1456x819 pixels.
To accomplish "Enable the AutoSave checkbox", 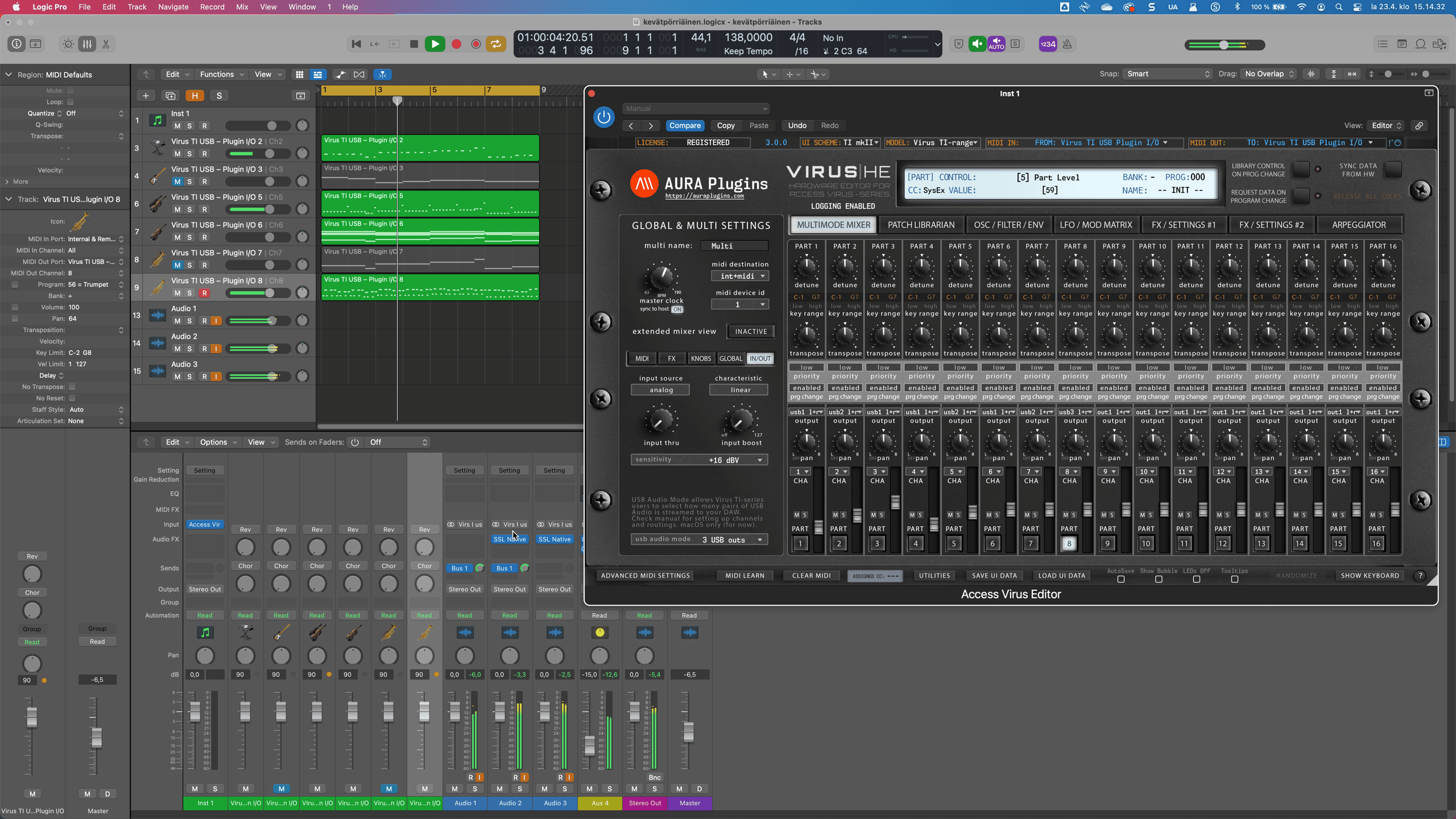I will pos(1120,580).
